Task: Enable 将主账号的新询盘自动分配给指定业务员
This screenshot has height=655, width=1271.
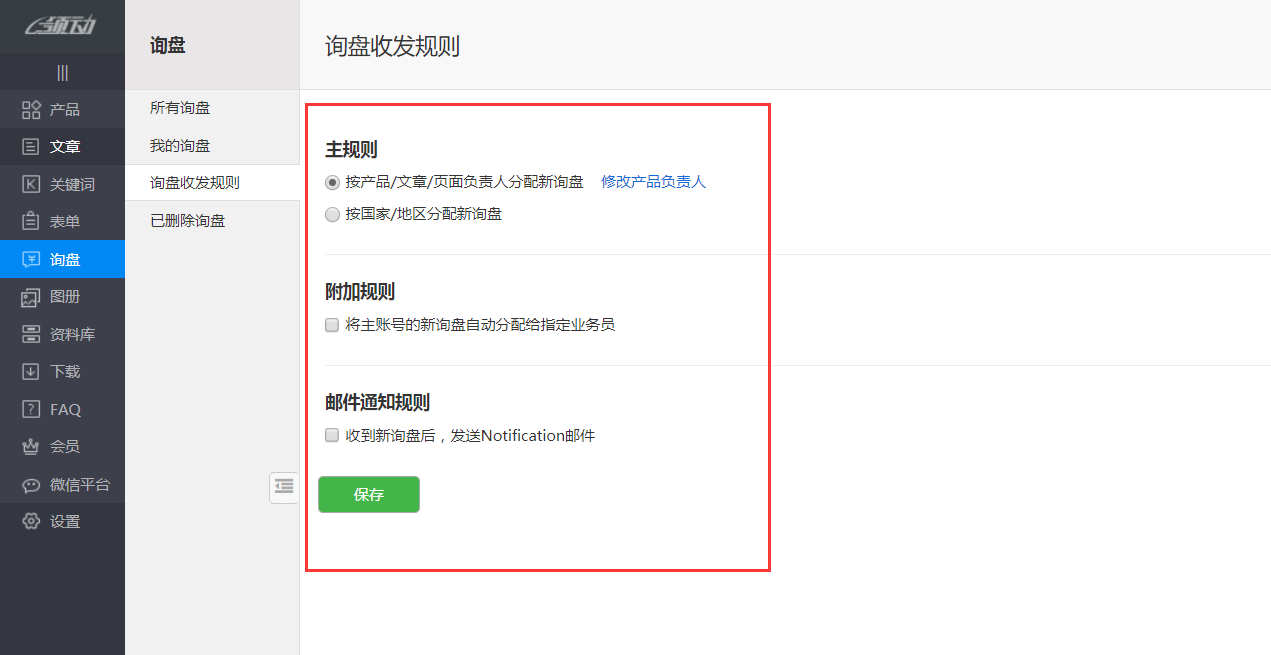Action: [331, 325]
